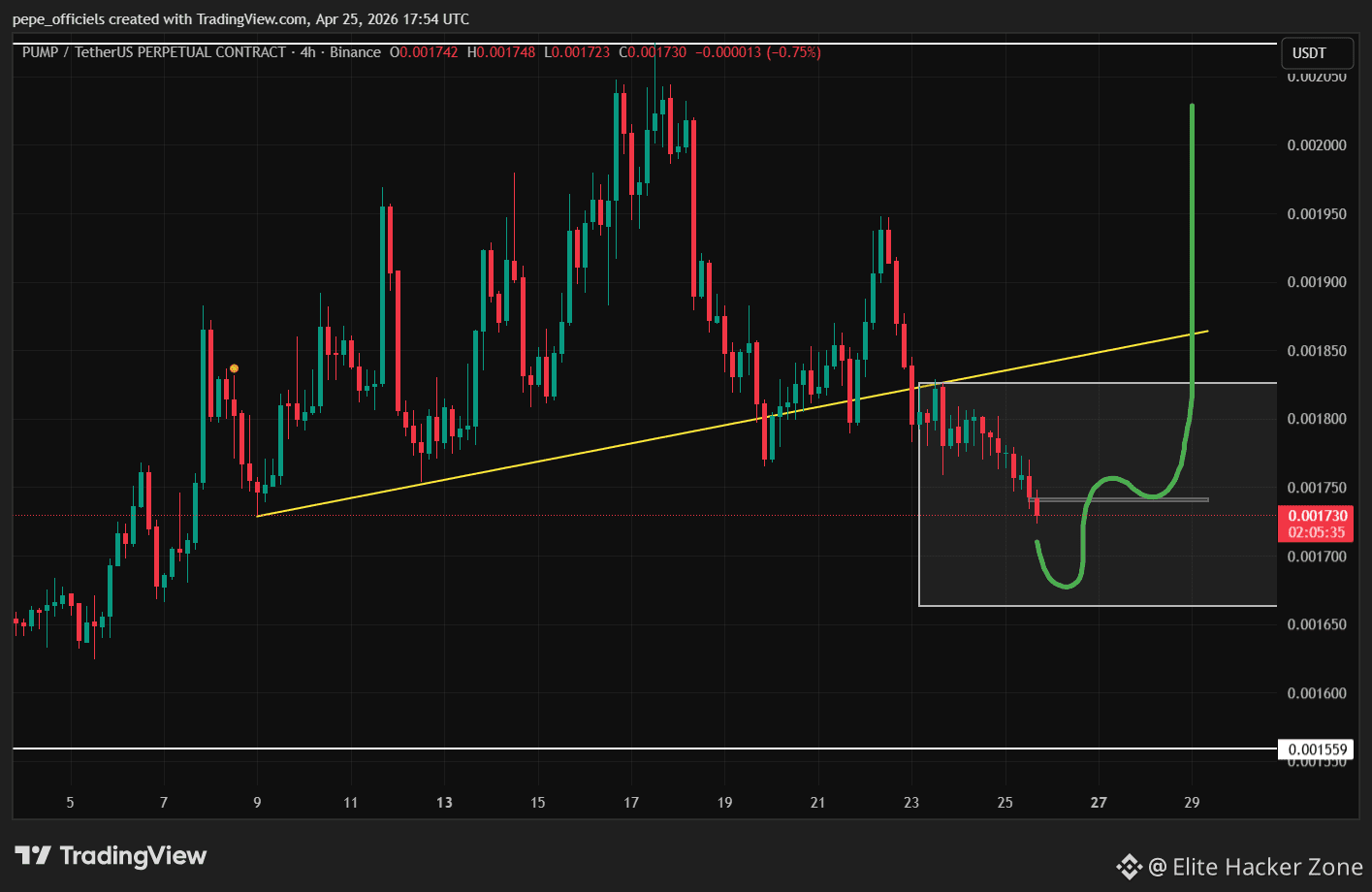Viewport: 1372px width, 892px height.
Task: Click date 5 on the time axis
Action: point(70,803)
